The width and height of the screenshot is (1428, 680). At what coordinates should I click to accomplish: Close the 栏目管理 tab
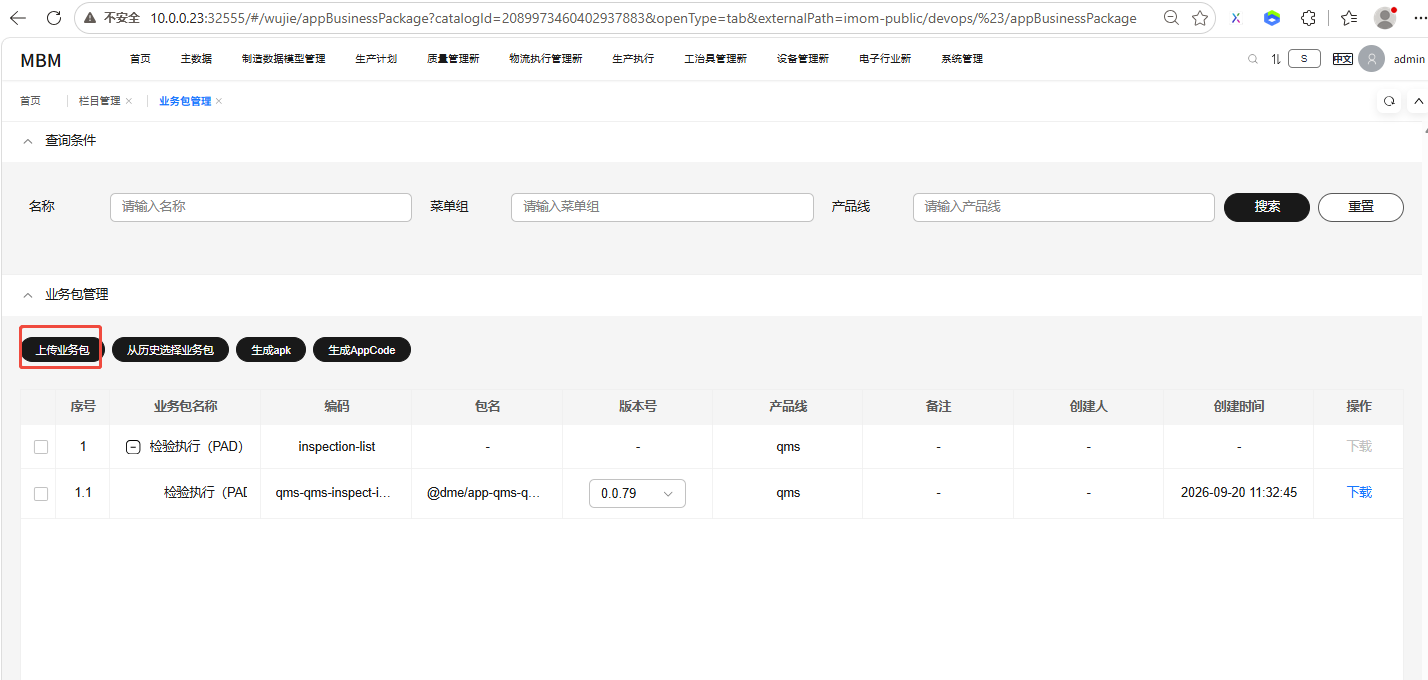[129, 101]
